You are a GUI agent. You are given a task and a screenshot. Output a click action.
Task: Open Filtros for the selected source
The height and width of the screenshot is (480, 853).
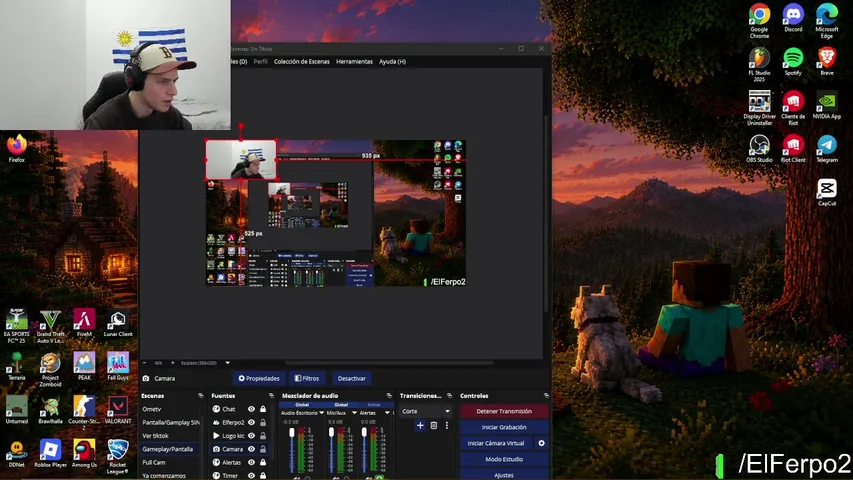[307, 378]
